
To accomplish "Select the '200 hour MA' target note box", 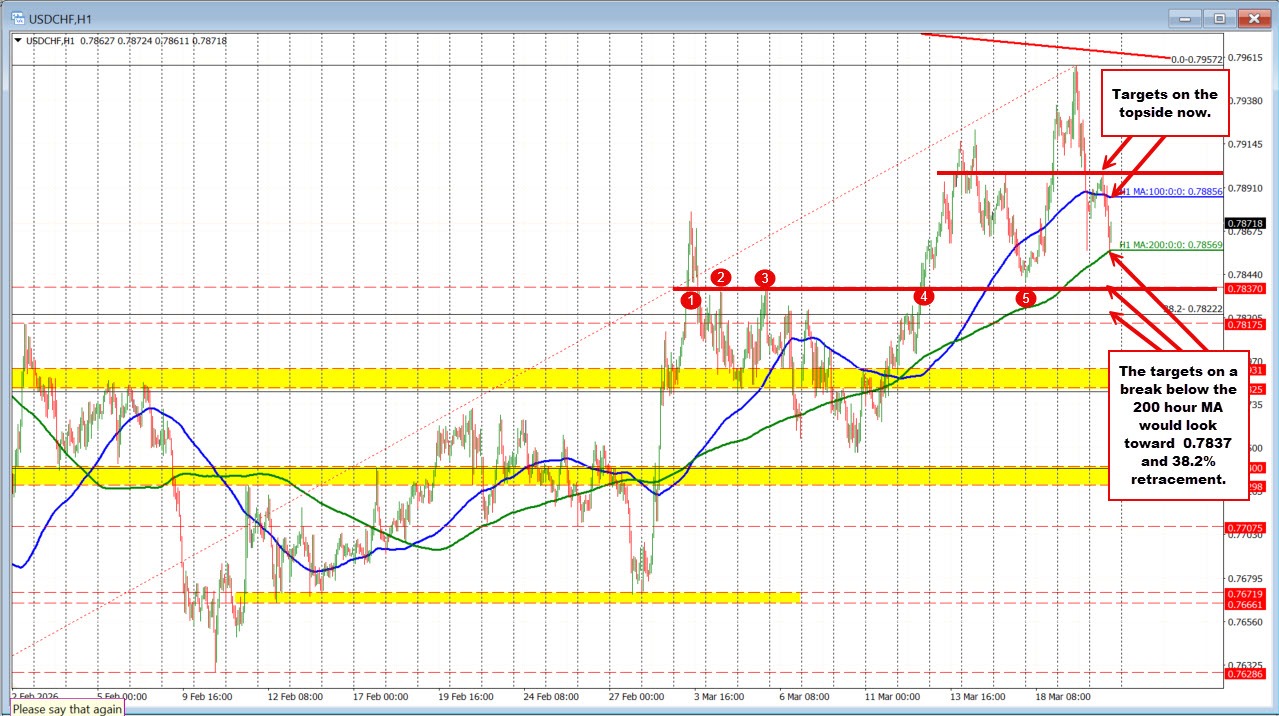I will click(x=1177, y=425).
